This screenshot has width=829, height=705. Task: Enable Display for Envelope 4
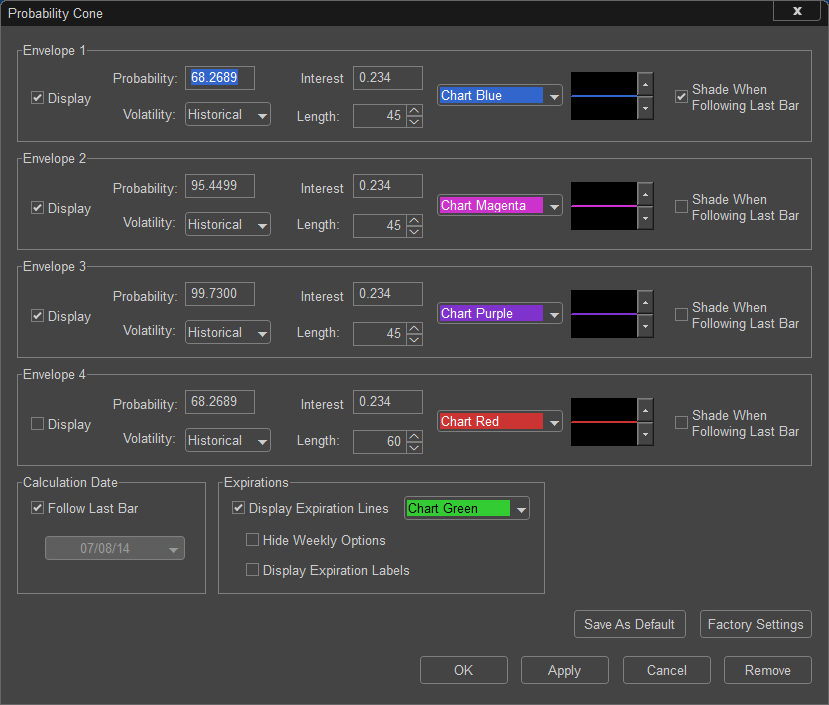[38, 424]
